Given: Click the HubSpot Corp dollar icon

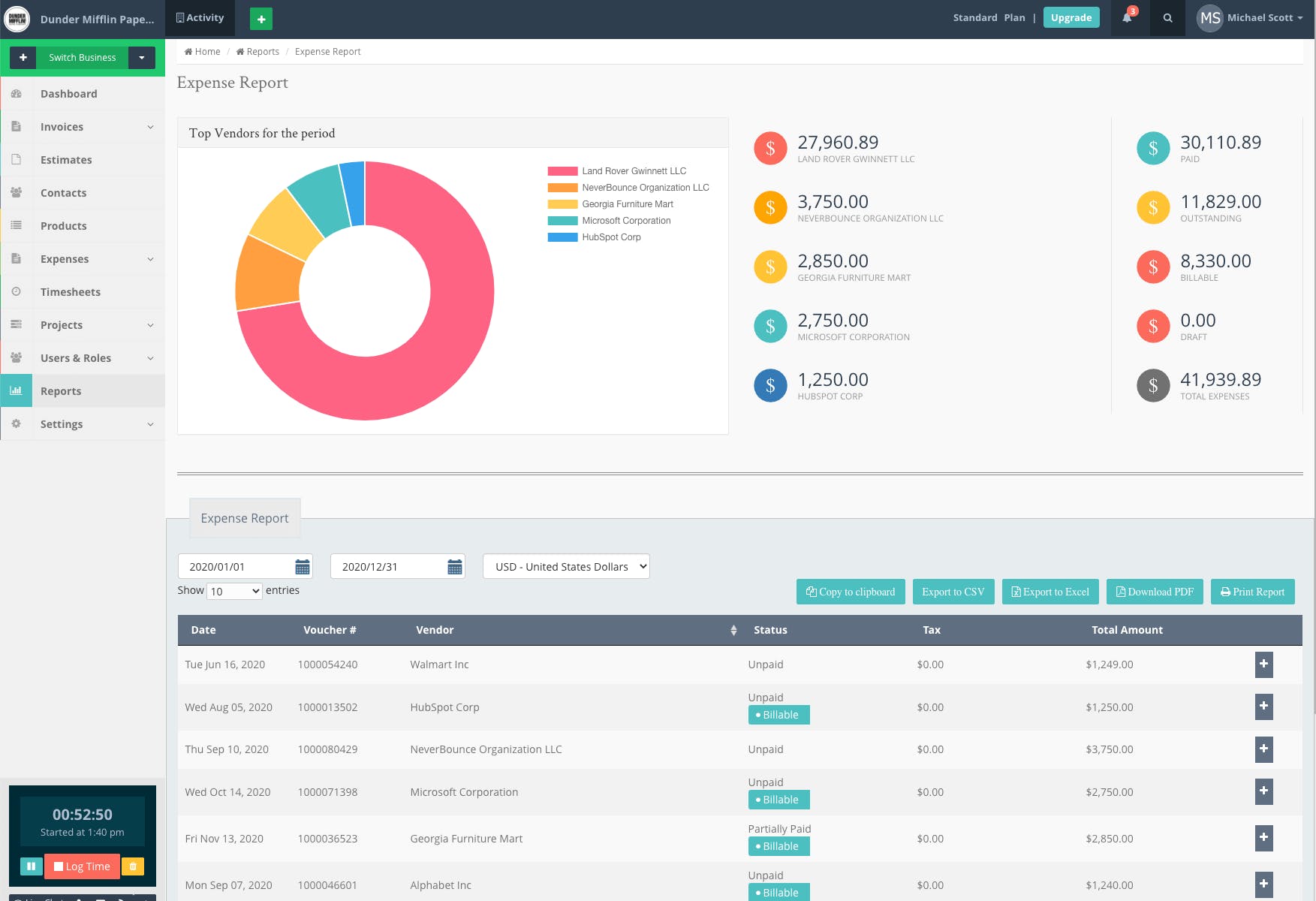Looking at the screenshot, I should coord(770,386).
